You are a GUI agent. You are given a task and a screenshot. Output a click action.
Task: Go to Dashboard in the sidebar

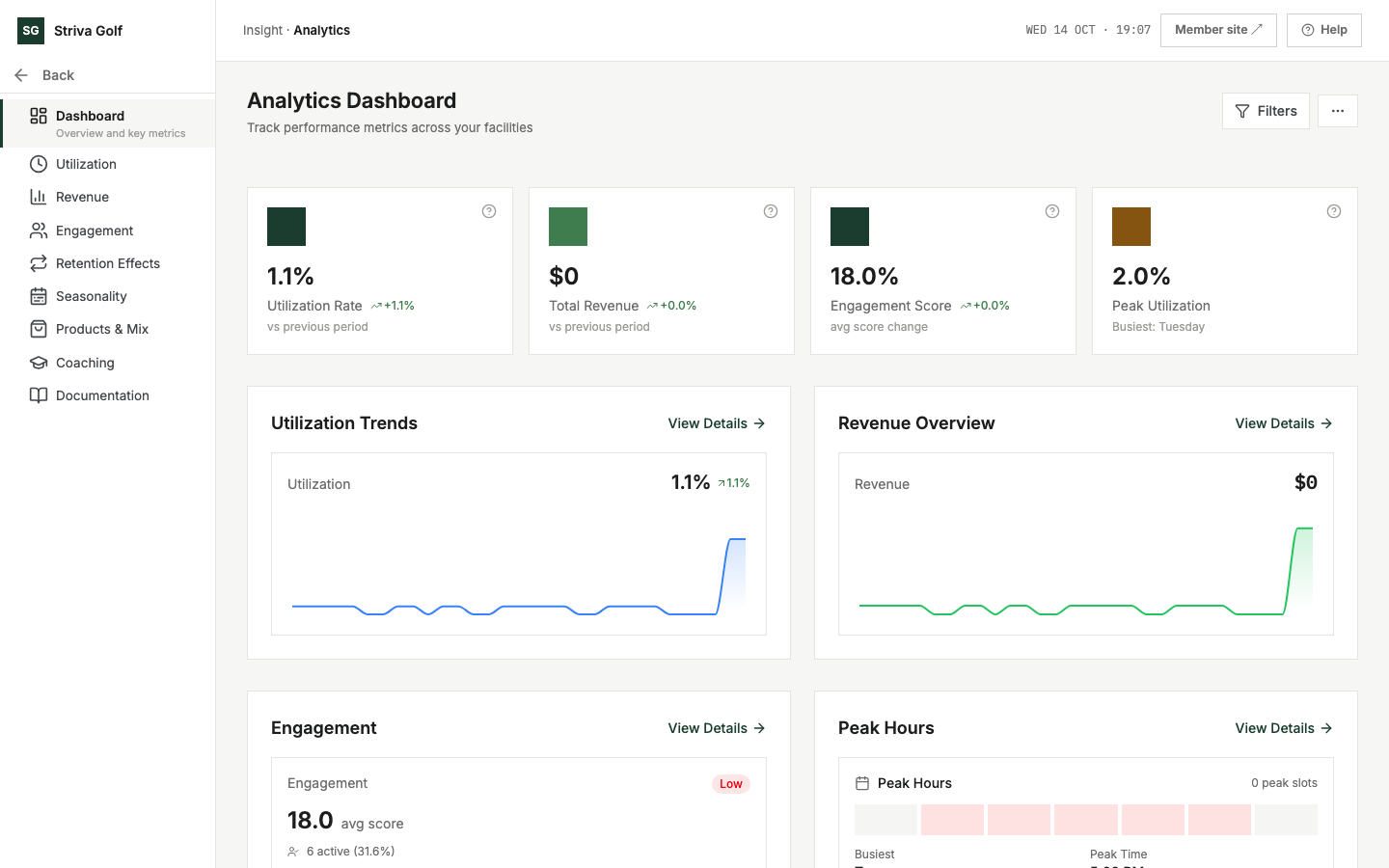[108, 123]
